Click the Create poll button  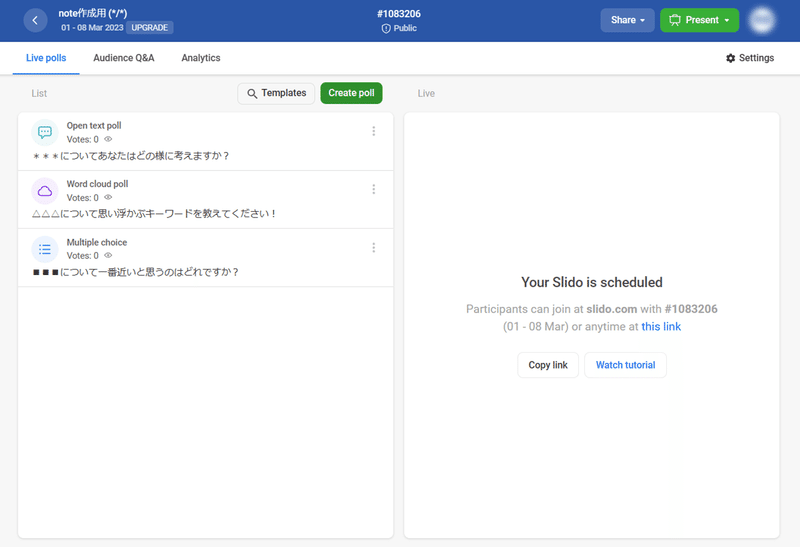point(351,93)
